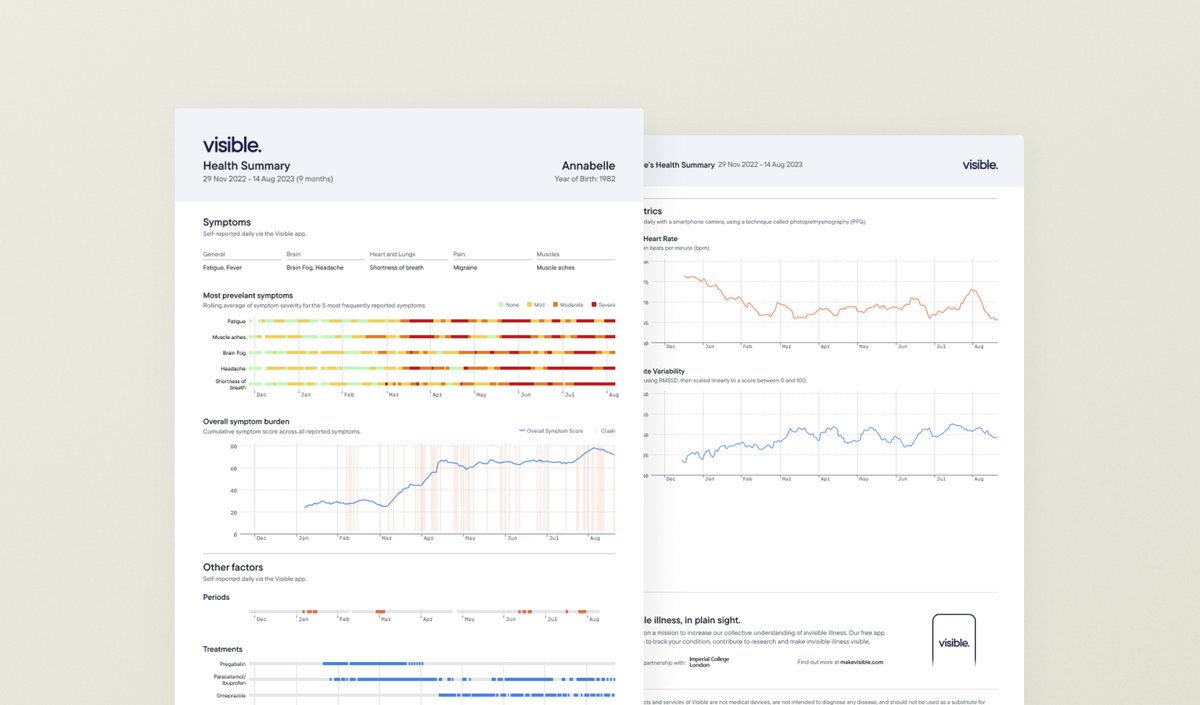Click the date range with 9 months
The width and height of the screenshot is (1200, 705).
coord(268,179)
